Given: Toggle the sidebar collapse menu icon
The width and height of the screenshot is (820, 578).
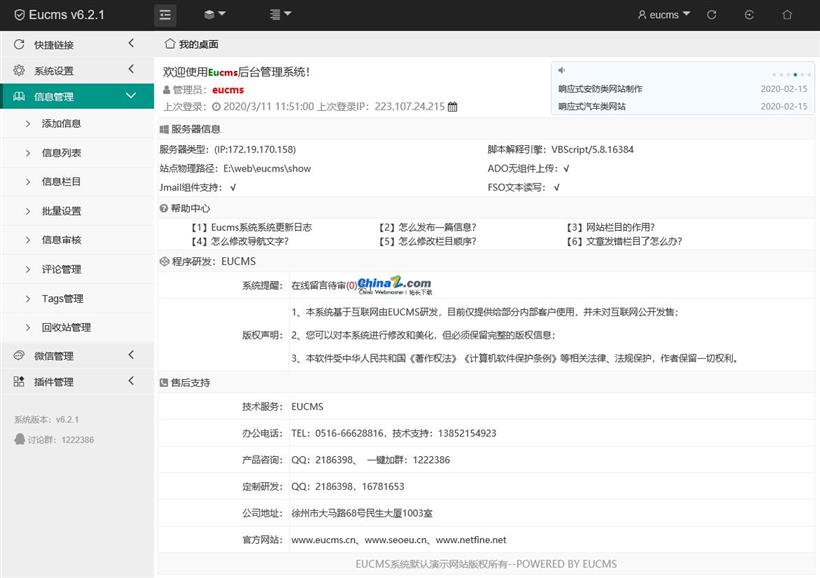Looking at the screenshot, I should click(x=165, y=15).
